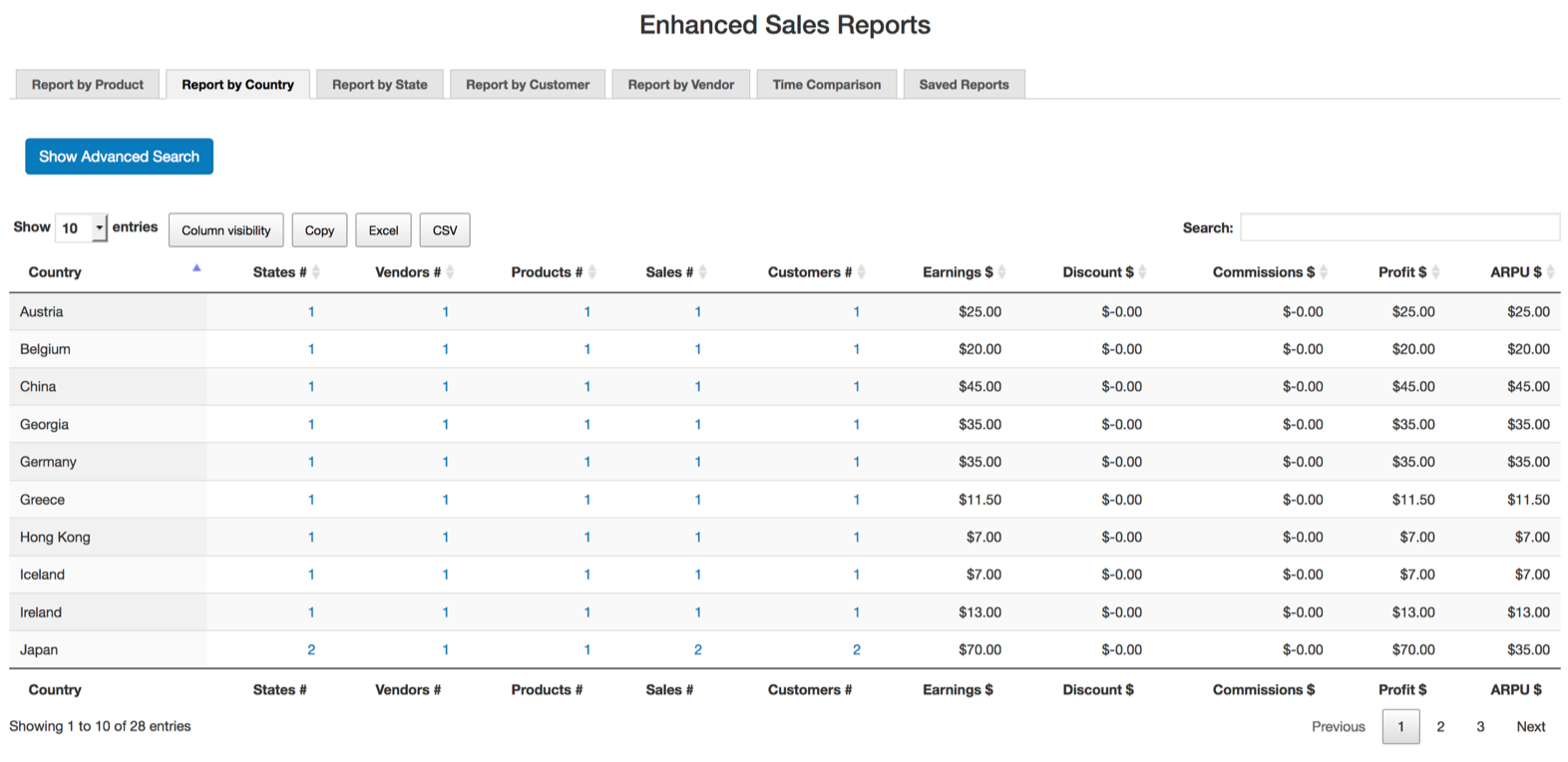Open Ireland's Sales count link
Screen dimensions: 1568x762
pos(698,612)
